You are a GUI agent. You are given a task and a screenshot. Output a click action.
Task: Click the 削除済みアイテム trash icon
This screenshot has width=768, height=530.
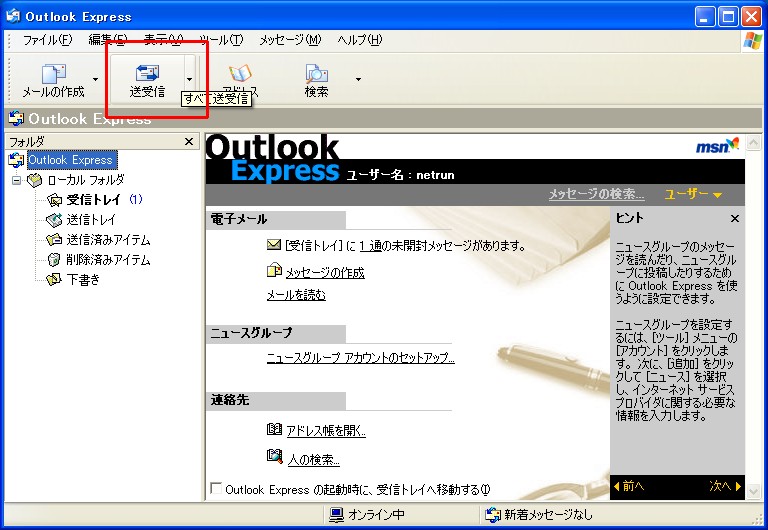(54, 260)
